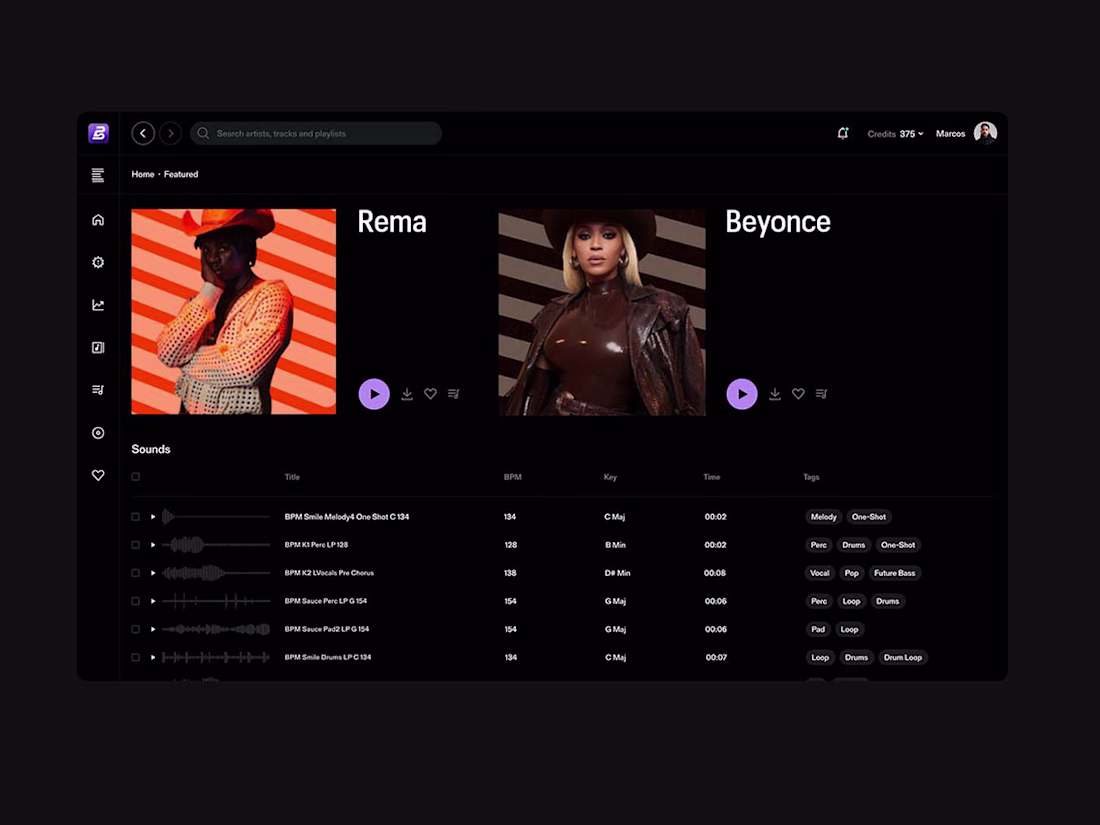This screenshot has width=1100, height=825.
Task: Download the Rema pack
Action: pyautogui.click(x=407, y=394)
